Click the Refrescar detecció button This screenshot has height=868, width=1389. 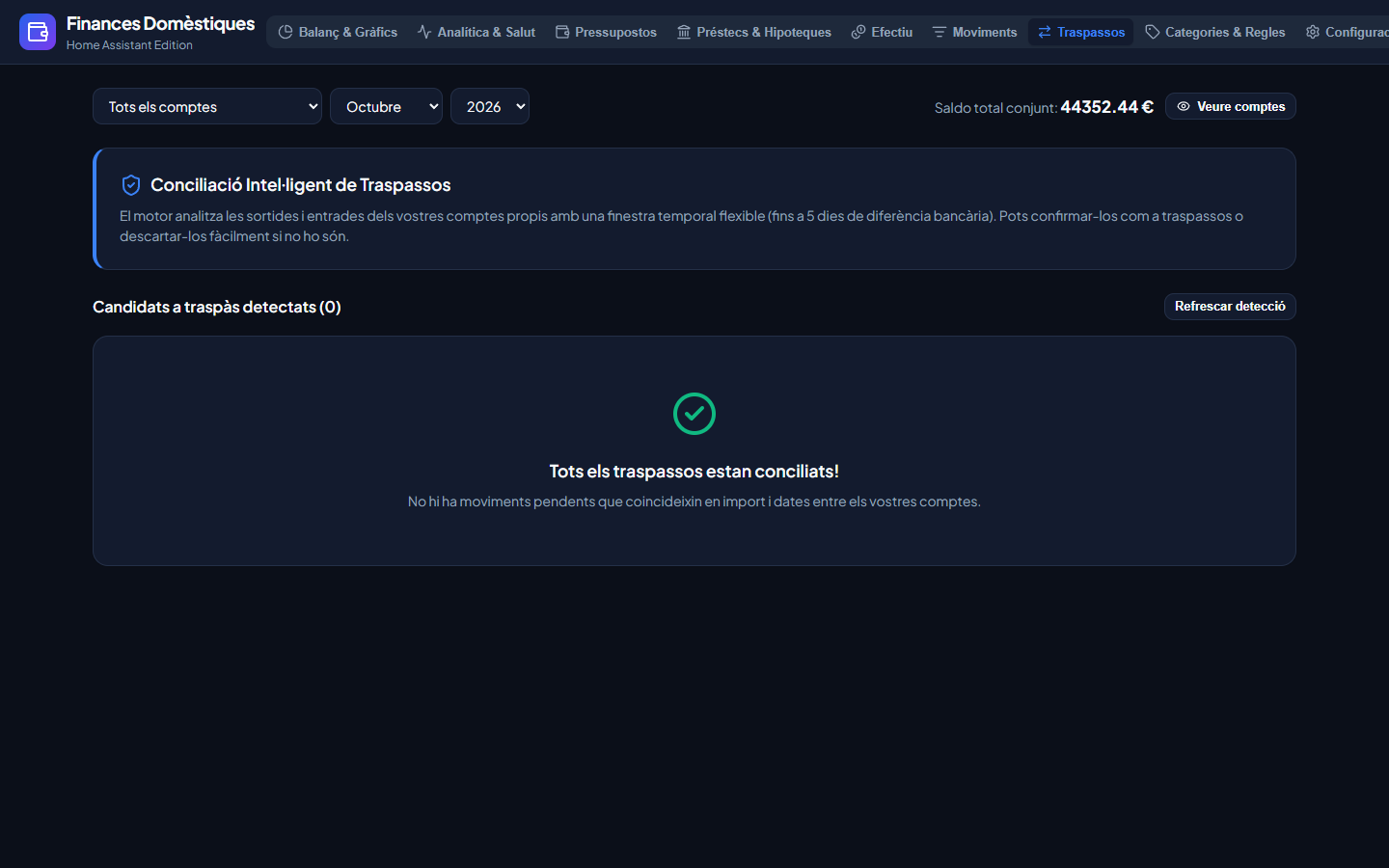pyautogui.click(x=1230, y=307)
